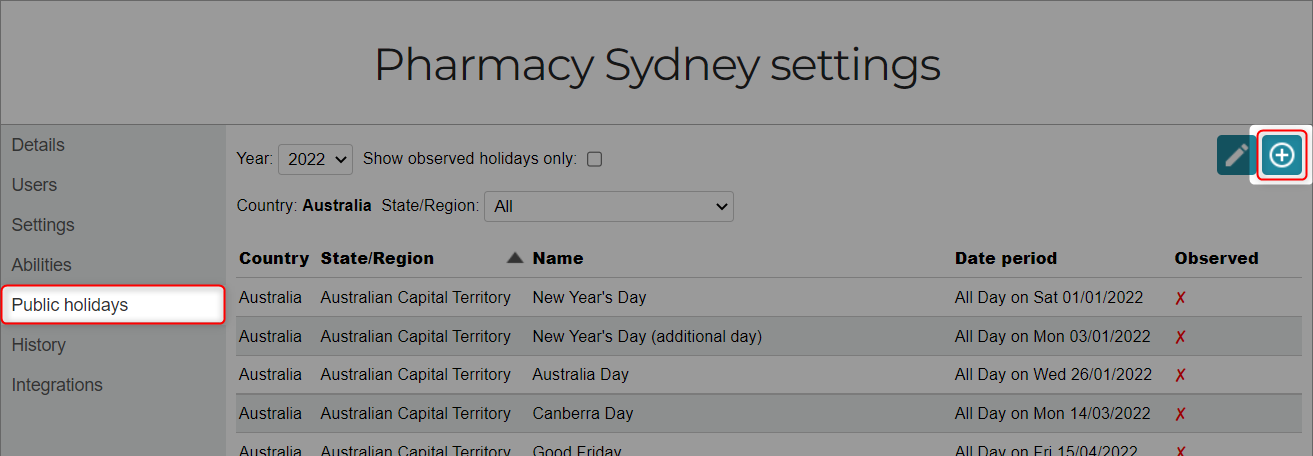Click the red X for Australia Day

point(1180,375)
